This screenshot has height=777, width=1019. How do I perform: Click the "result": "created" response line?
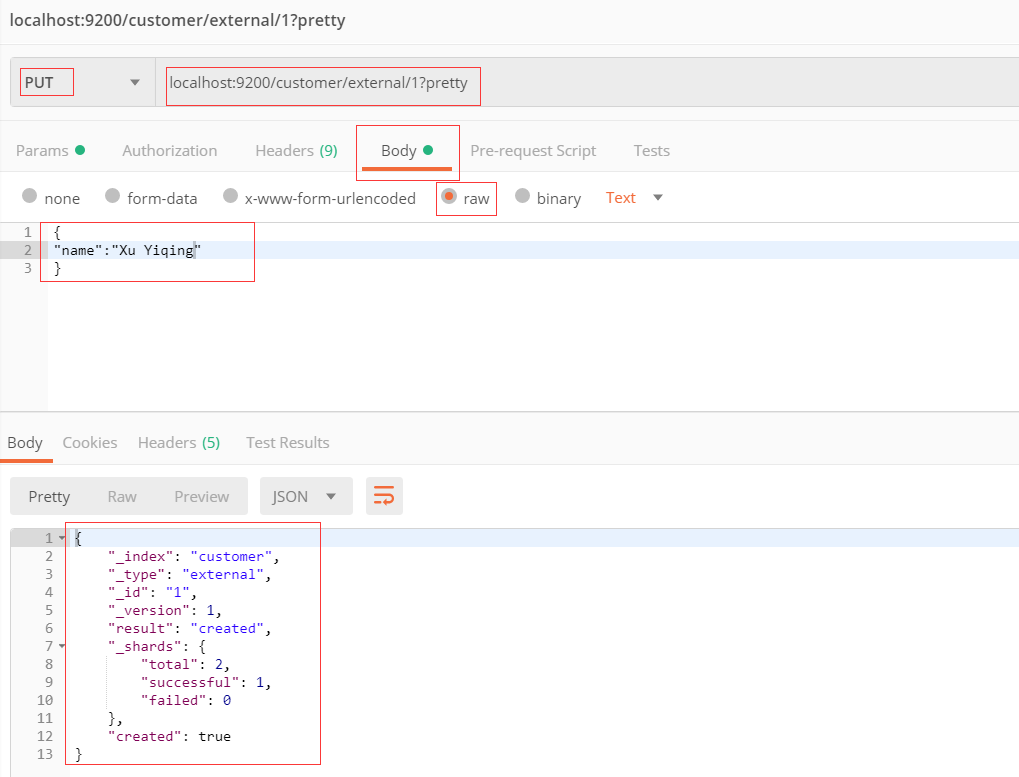pos(189,629)
